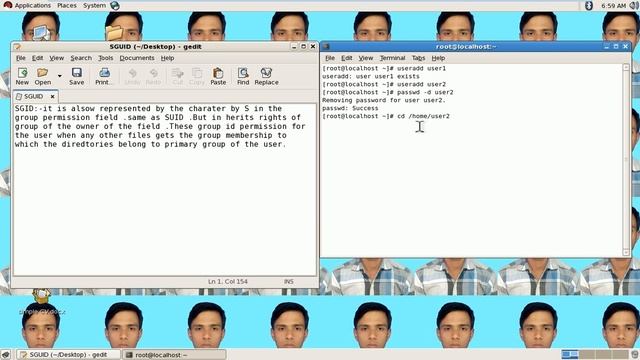Image resolution: width=640 pixels, height=360 pixels.
Task: Click the Ln 1, Col 154 status text
Action: coord(228,282)
